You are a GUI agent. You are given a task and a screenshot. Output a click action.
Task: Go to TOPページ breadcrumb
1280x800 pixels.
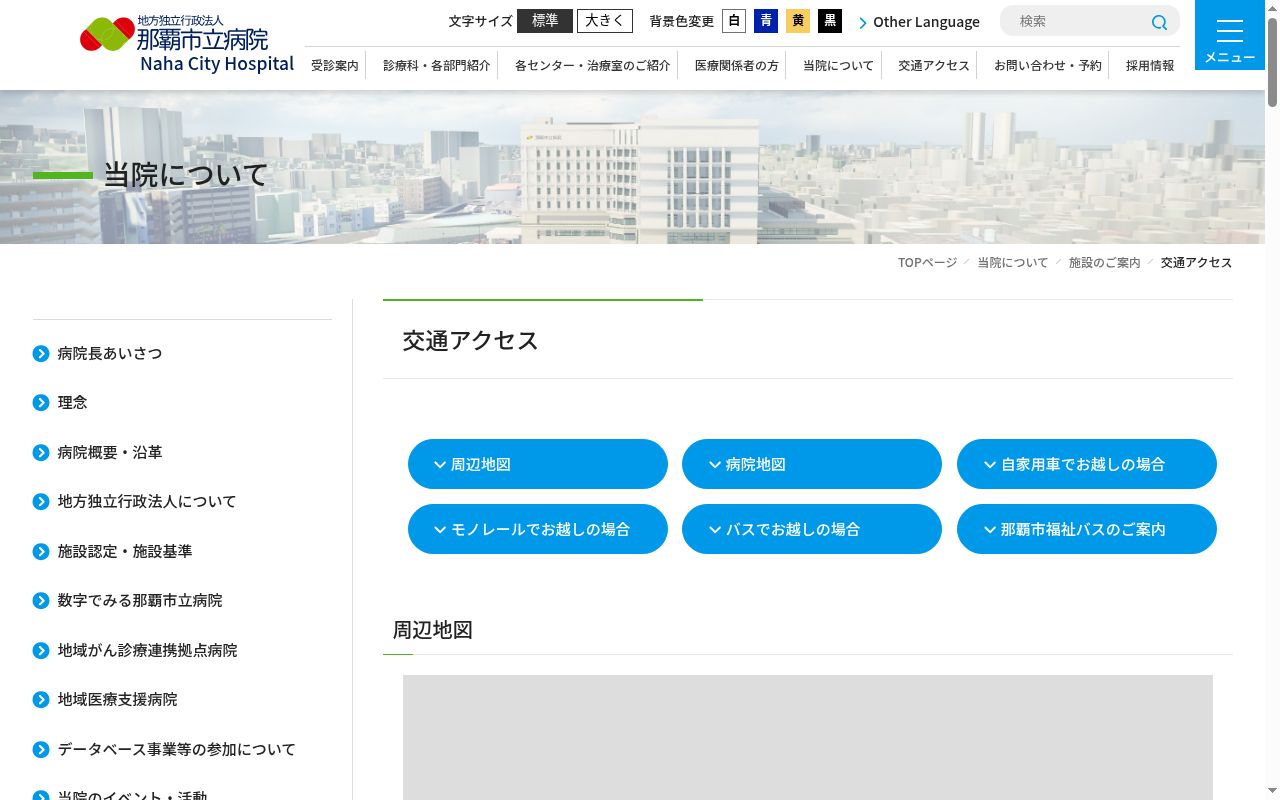pos(927,262)
